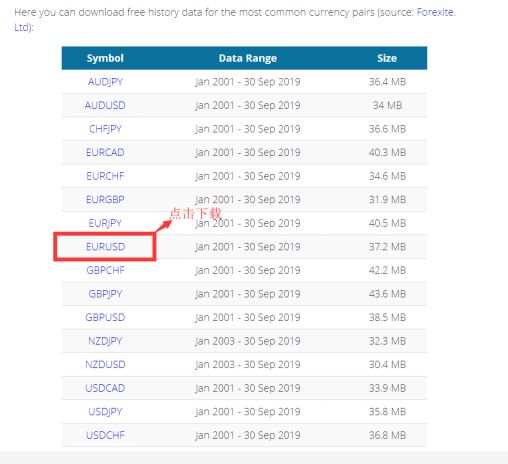
Task: Download EURJPY history data
Action: pyautogui.click(x=105, y=223)
